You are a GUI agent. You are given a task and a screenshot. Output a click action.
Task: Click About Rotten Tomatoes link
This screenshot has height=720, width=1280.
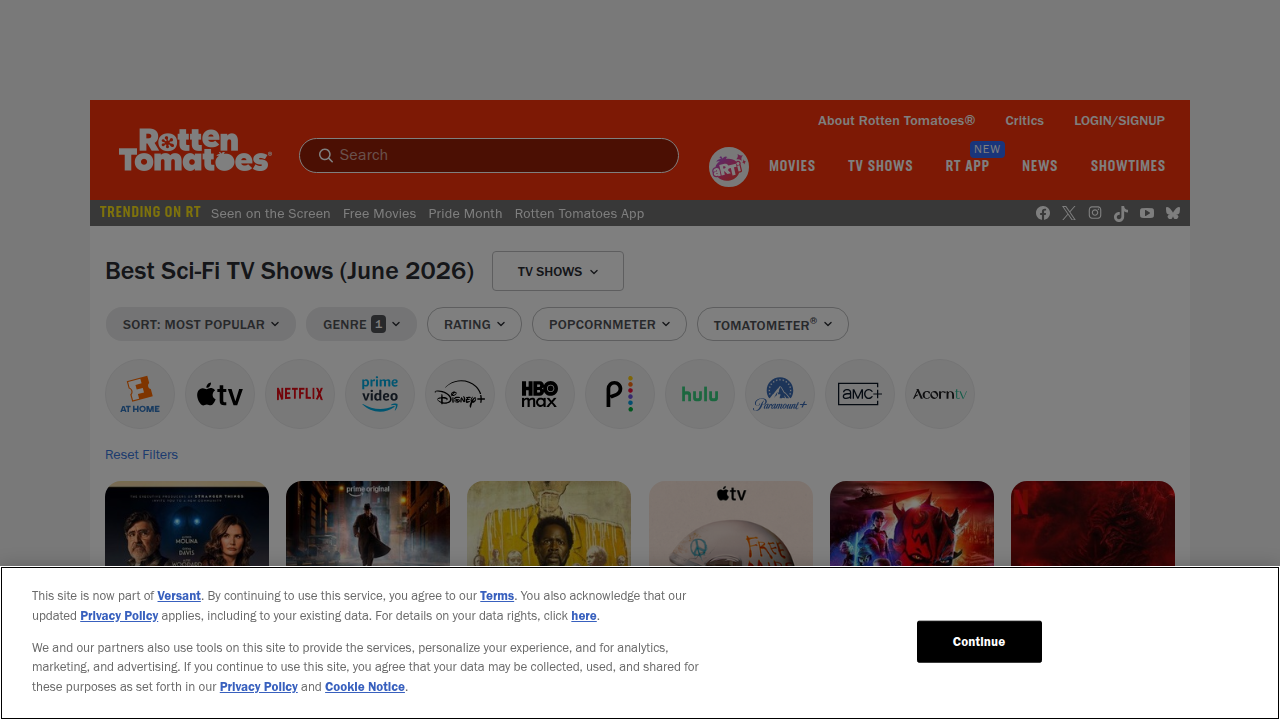(x=896, y=120)
